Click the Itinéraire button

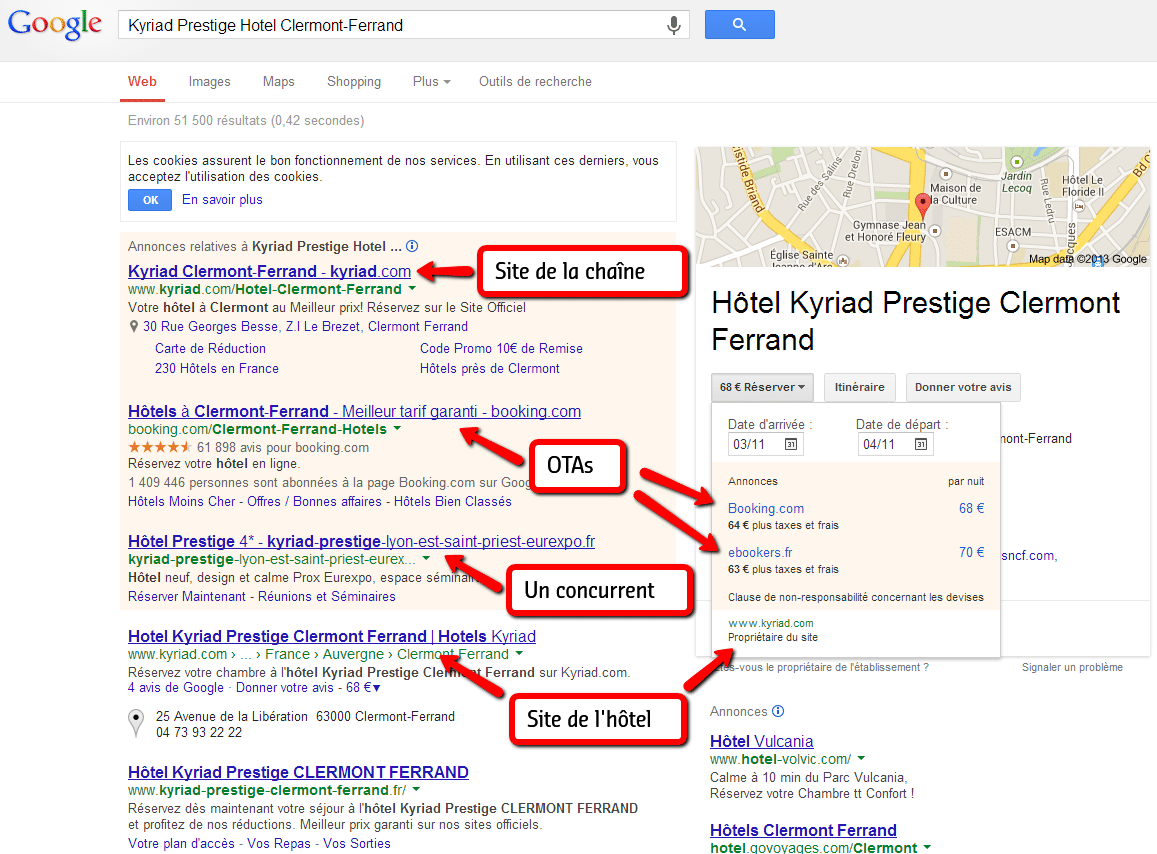pyautogui.click(x=860, y=387)
